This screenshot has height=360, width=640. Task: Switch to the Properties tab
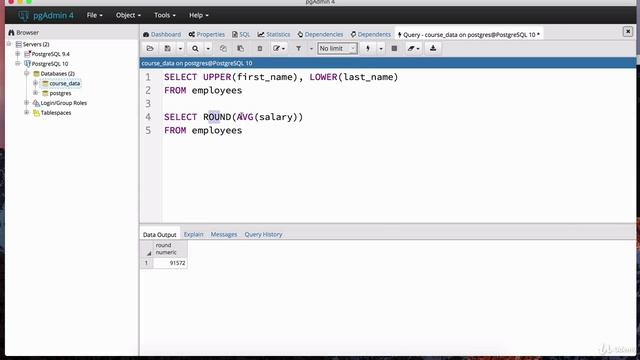[207, 35]
